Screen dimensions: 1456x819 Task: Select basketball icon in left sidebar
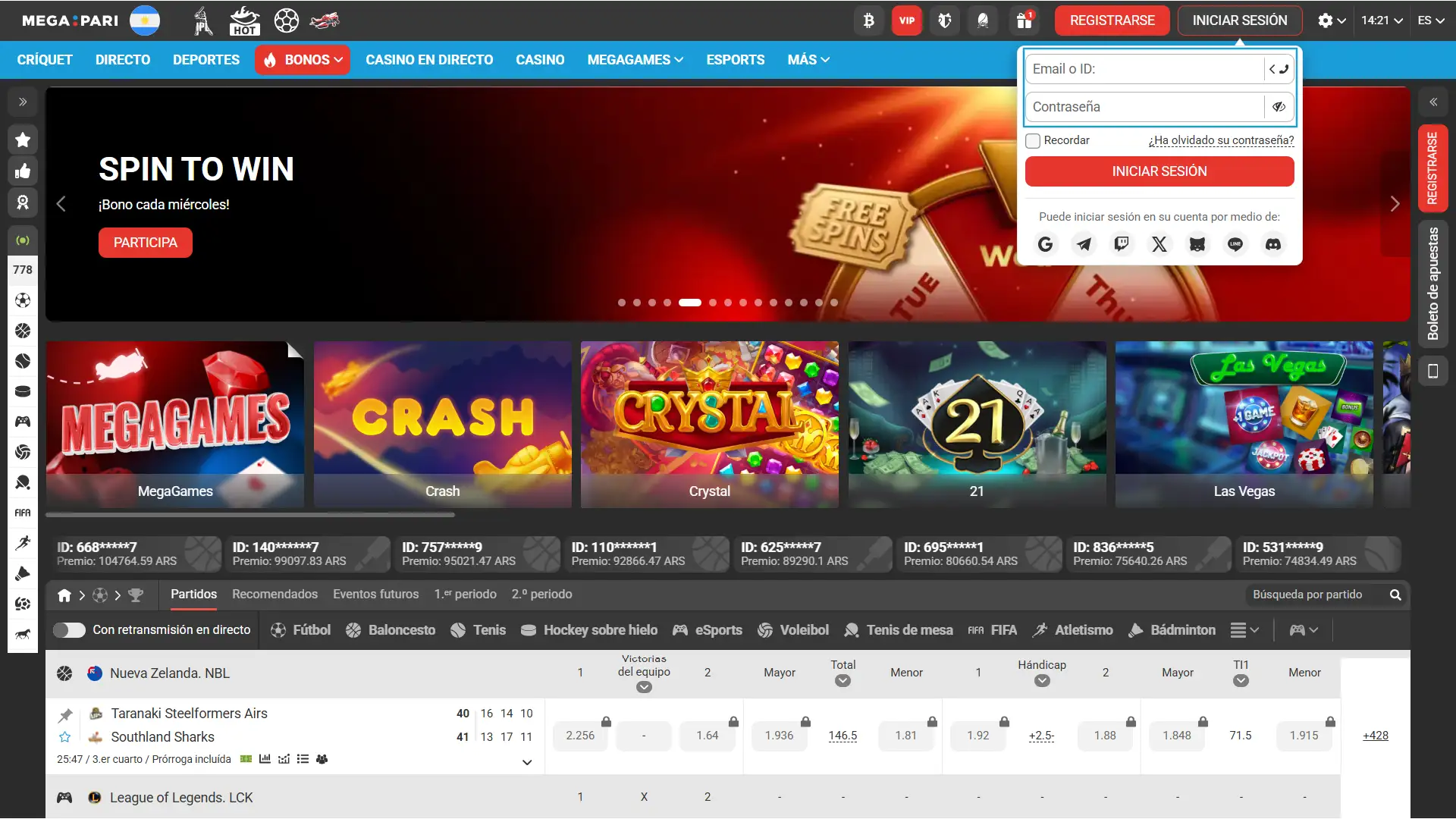coord(23,331)
